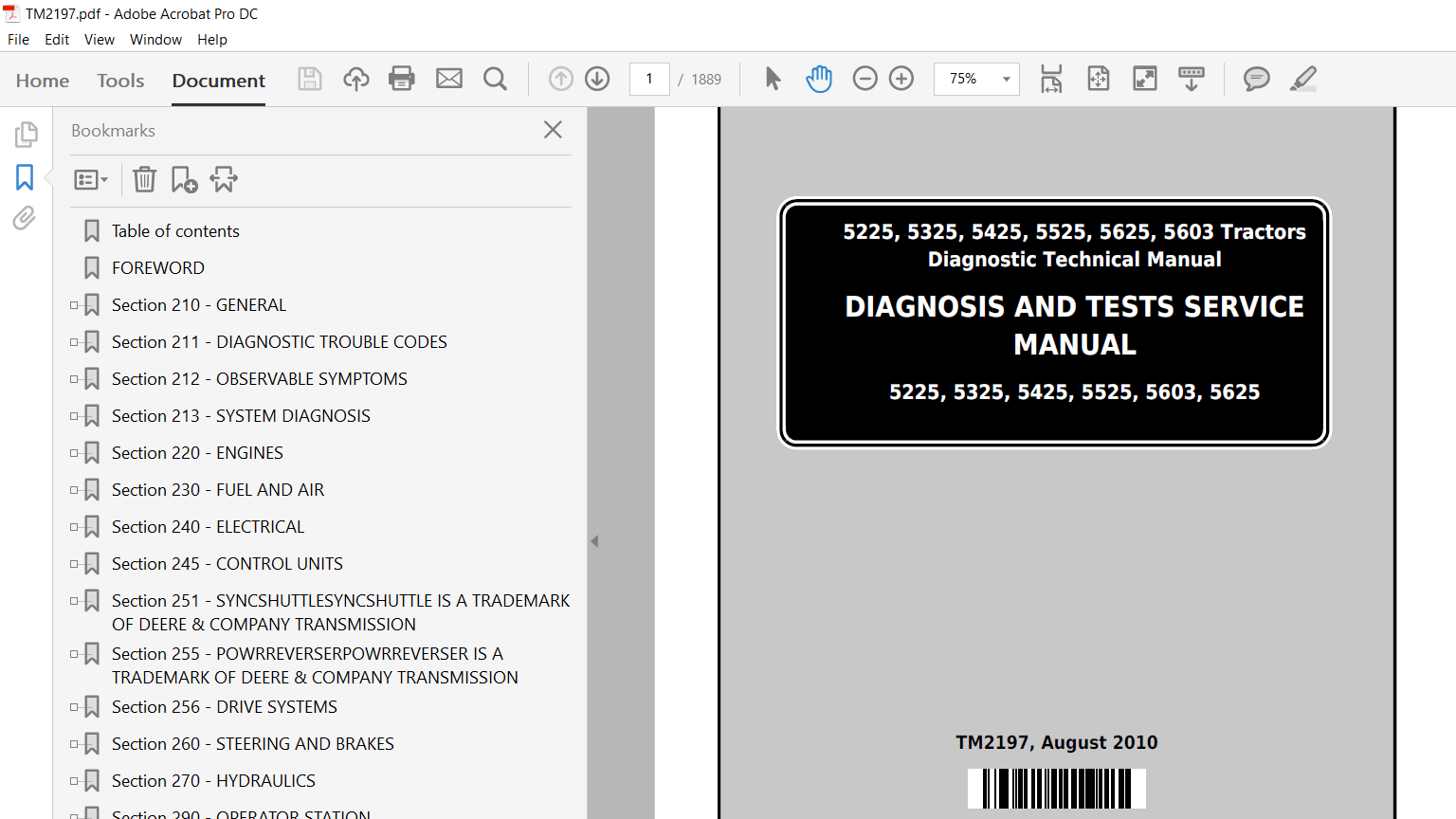Click Find current bookmark icon
The width and height of the screenshot is (1456, 819).
[x=224, y=179]
